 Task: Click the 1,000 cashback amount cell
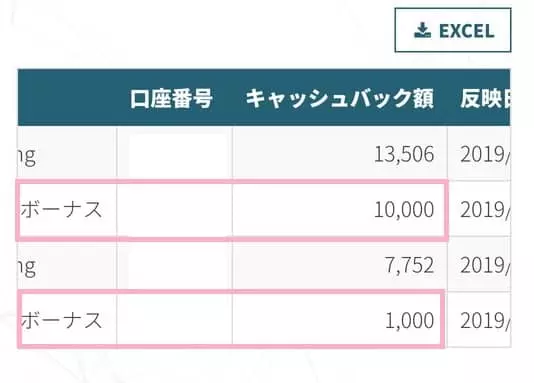tap(340, 320)
